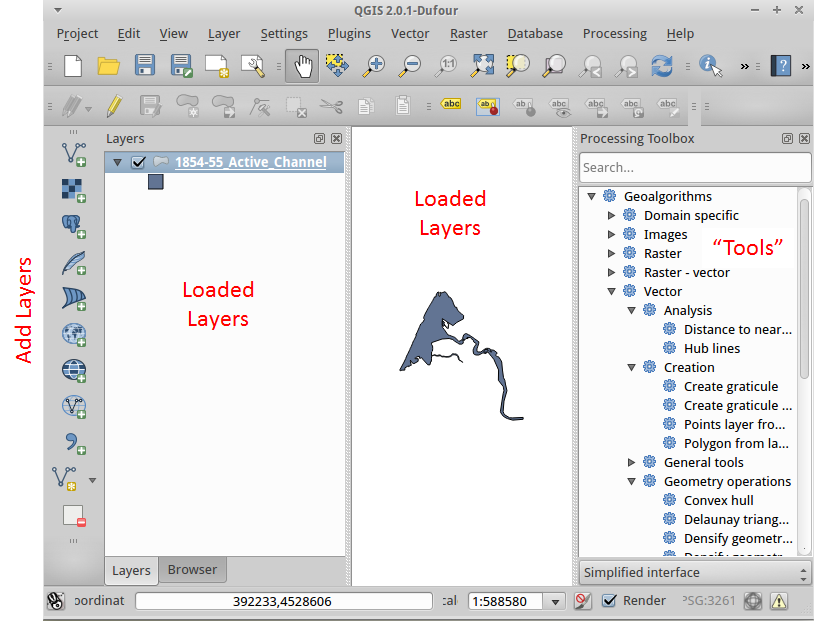Click the layer's blue fill symbol swatch
This screenshot has height=621, width=814.
156,181
